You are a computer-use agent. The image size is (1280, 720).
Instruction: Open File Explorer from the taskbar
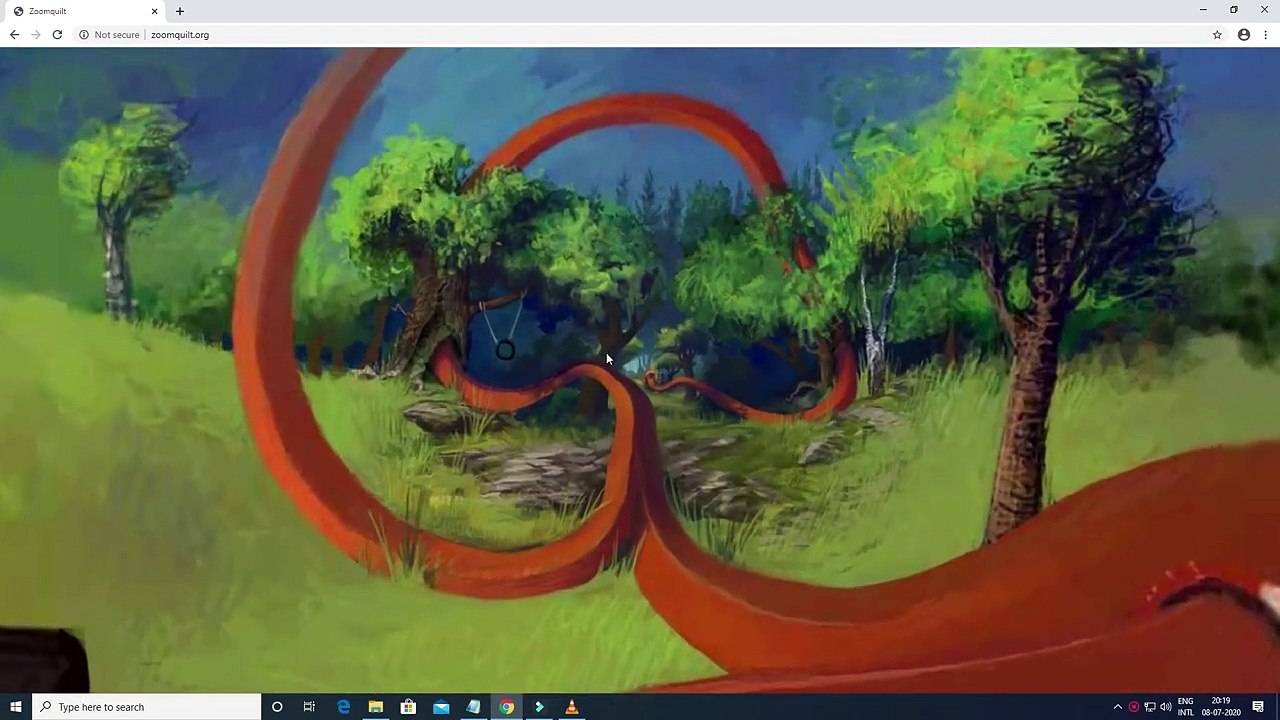376,707
